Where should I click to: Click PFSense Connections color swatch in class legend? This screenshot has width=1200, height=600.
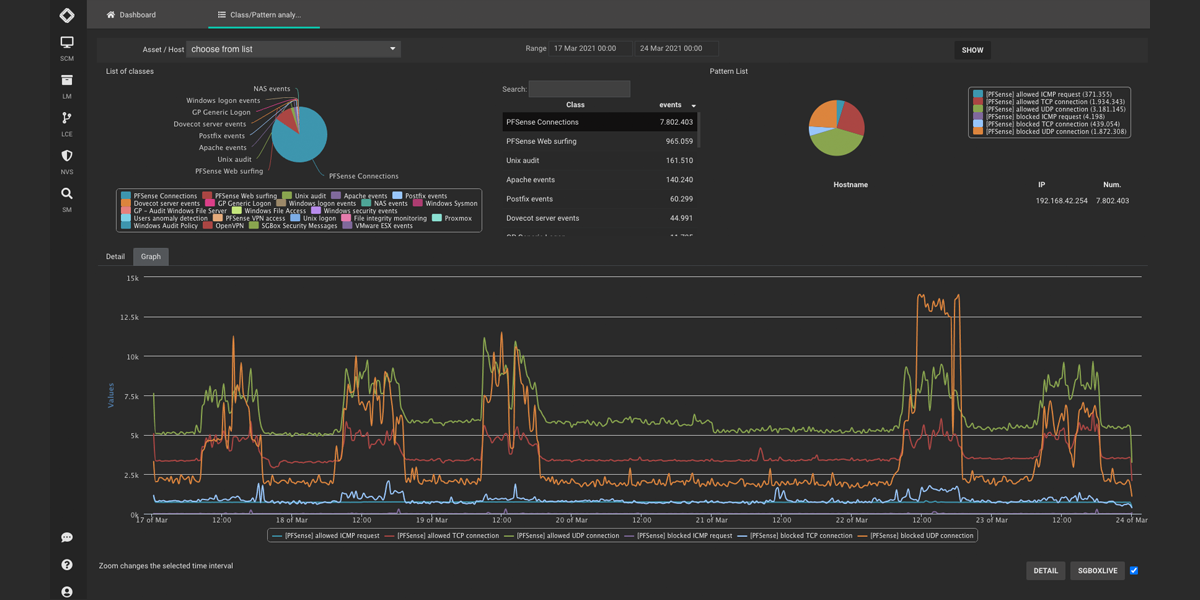126,196
